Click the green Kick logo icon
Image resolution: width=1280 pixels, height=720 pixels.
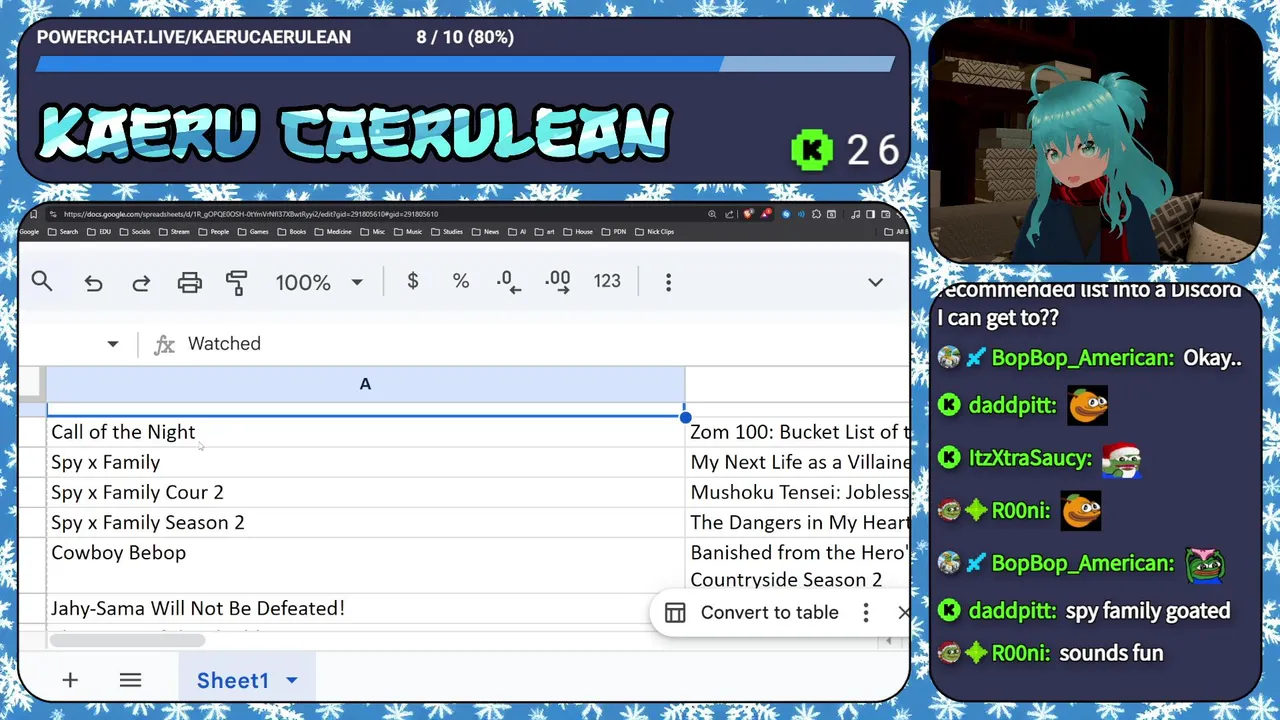click(x=811, y=151)
